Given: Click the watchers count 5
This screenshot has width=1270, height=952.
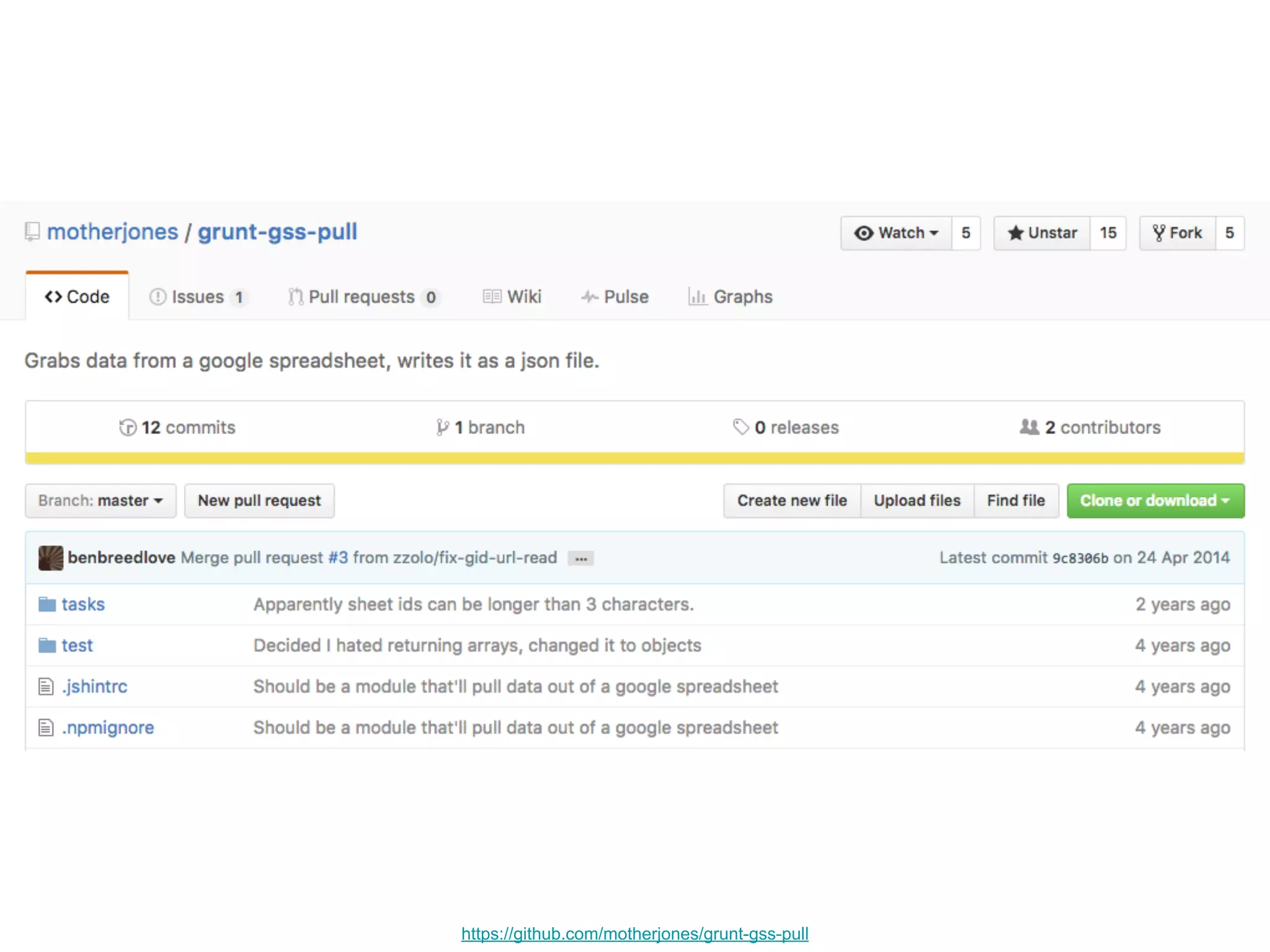Looking at the screenshot, I should coord(966,233).
